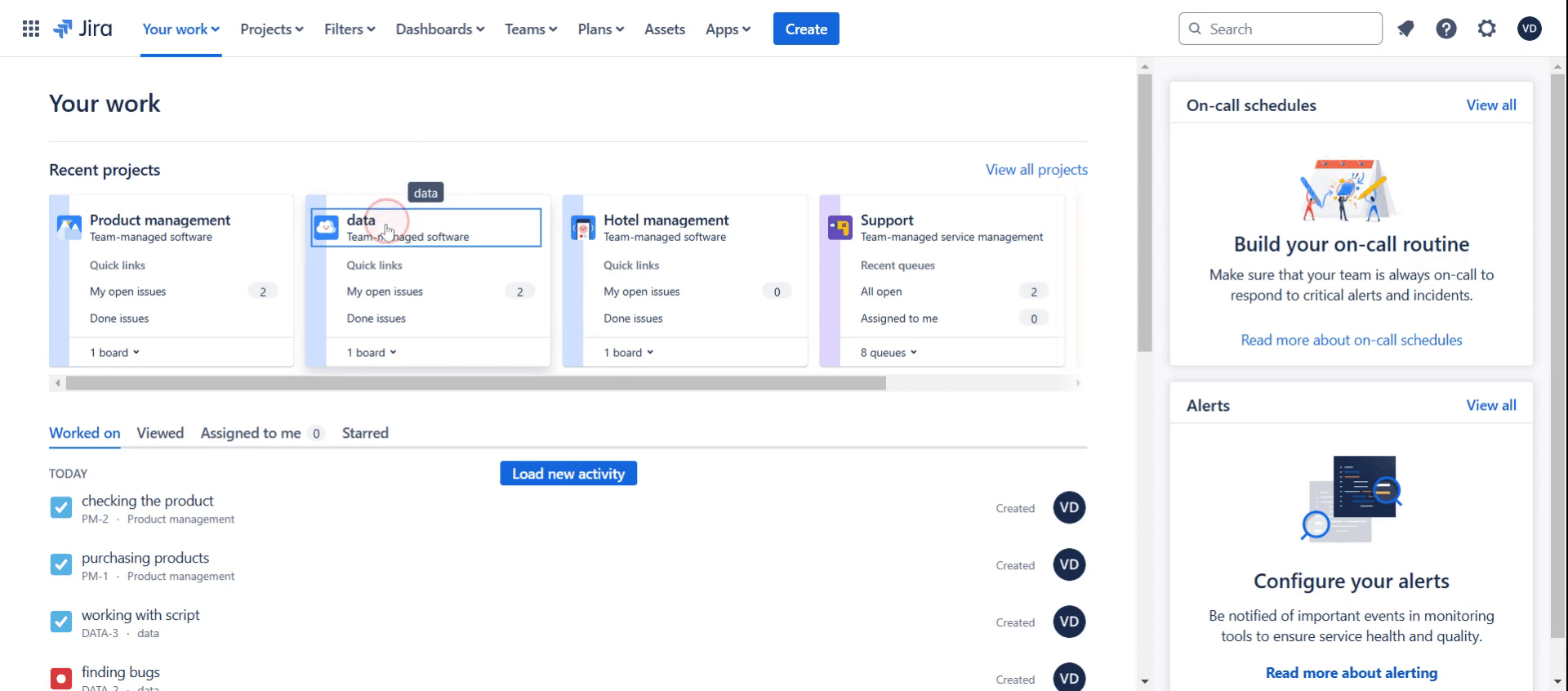1568x691 pixels.
Task: Click the search magnifier icon
Action: [x=1196, y=29]
